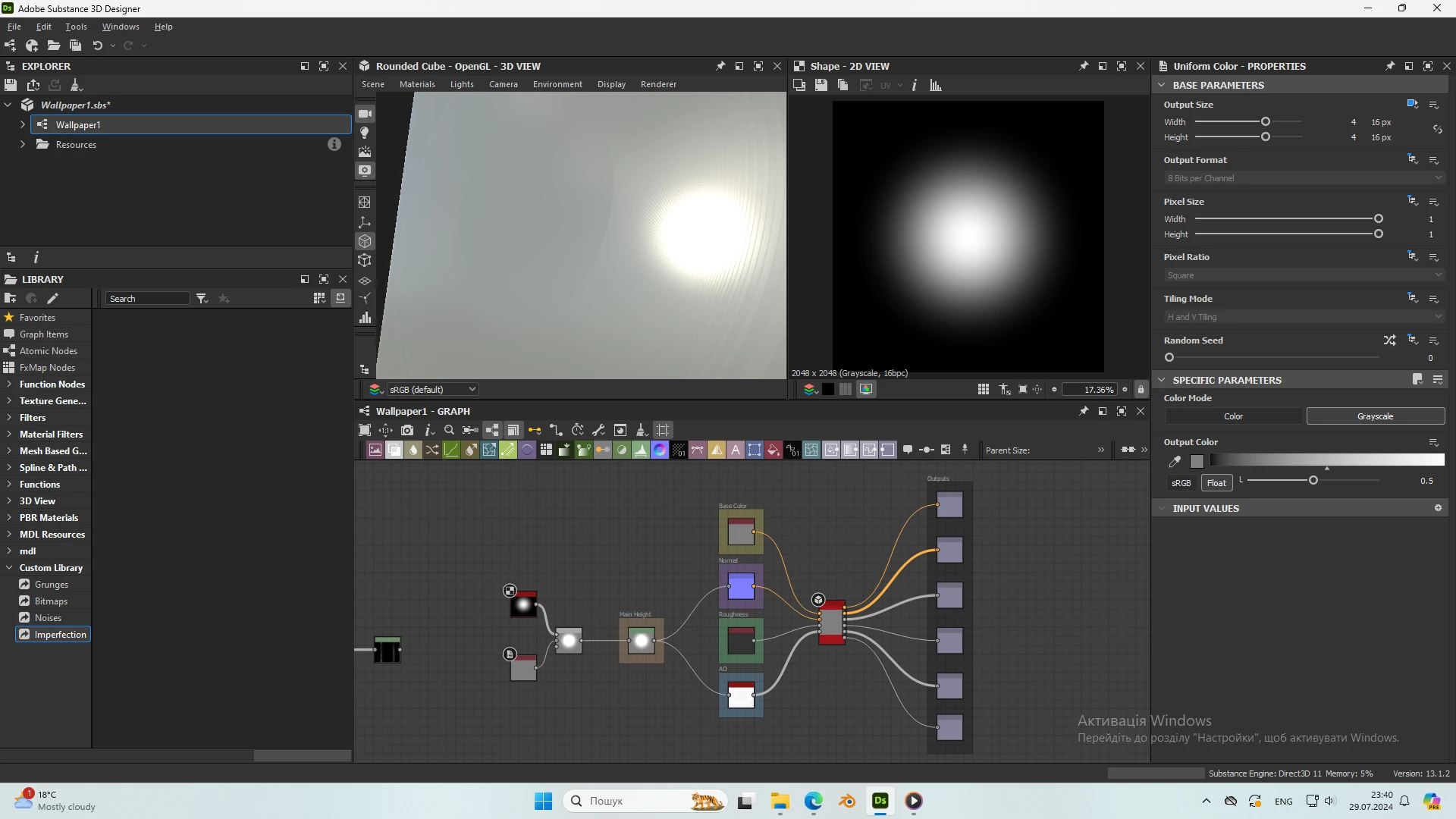Click the Library search field
This screenshot has height=819, width=1456.
(147, 299)
